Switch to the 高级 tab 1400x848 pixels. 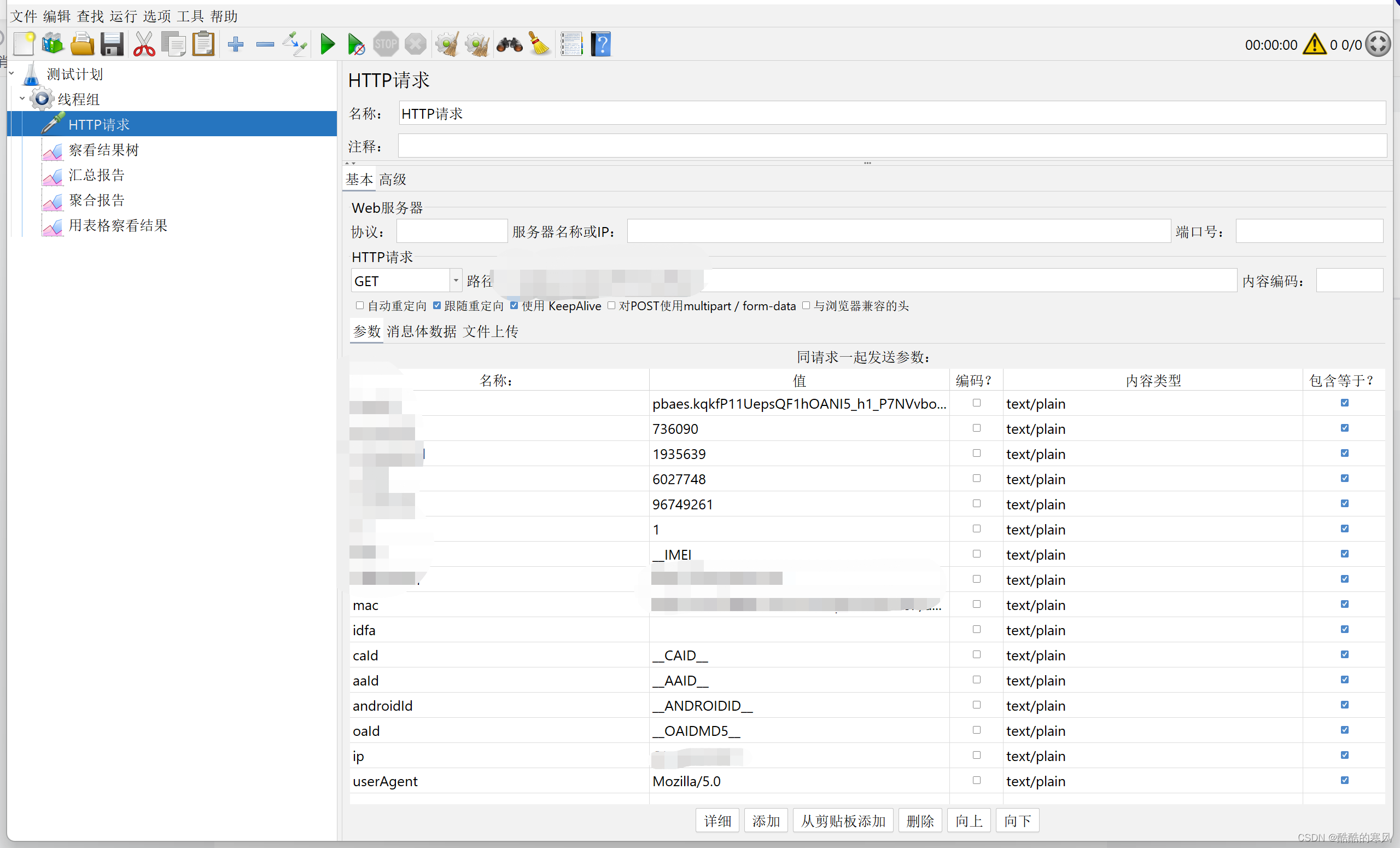coord(393,179)
